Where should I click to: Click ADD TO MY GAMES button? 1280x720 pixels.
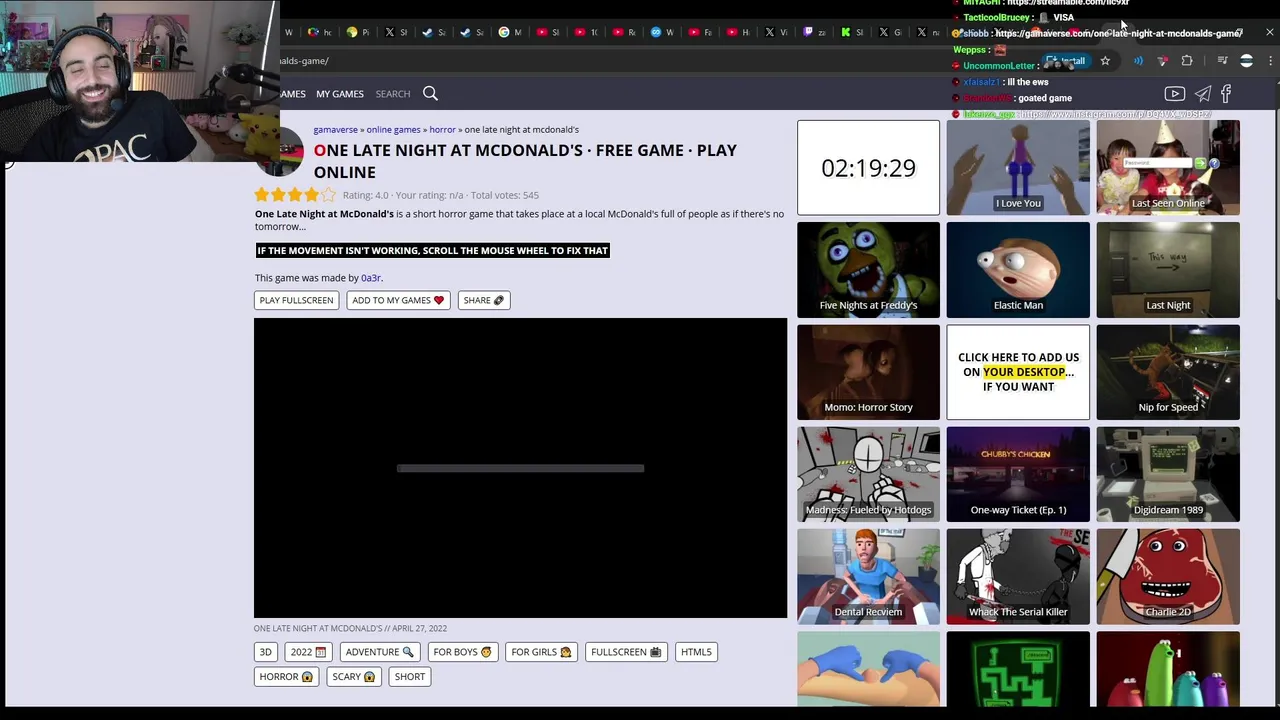pos(398,300)
